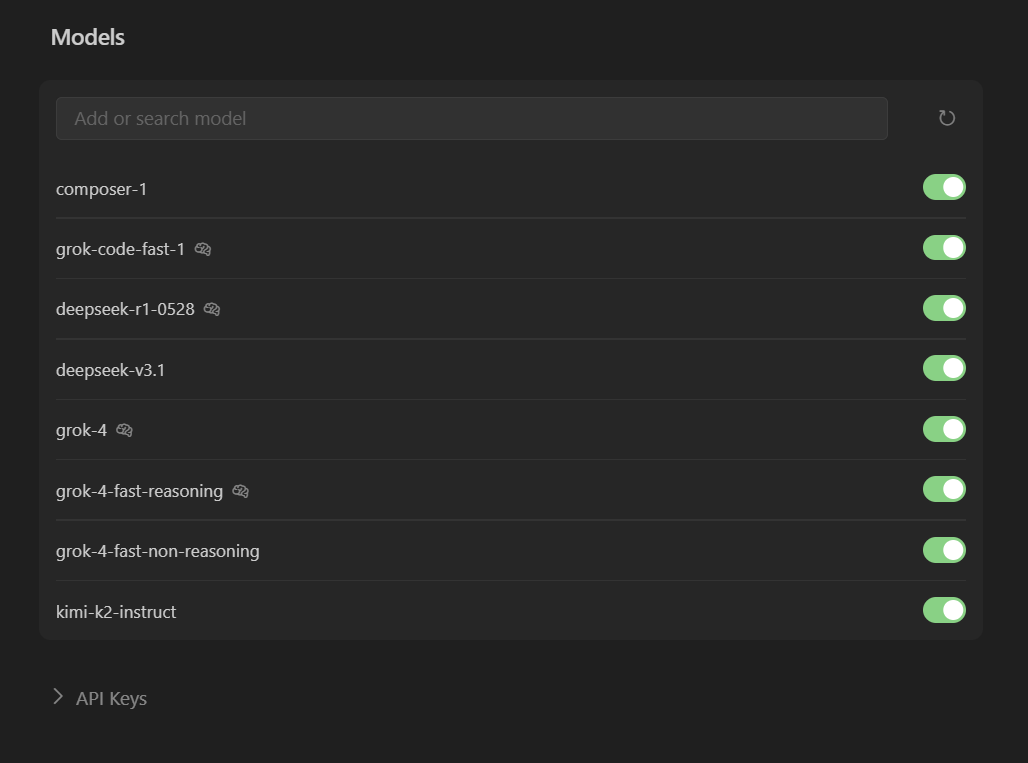Disable the kimi-k2-instruct model

point(944,610)
